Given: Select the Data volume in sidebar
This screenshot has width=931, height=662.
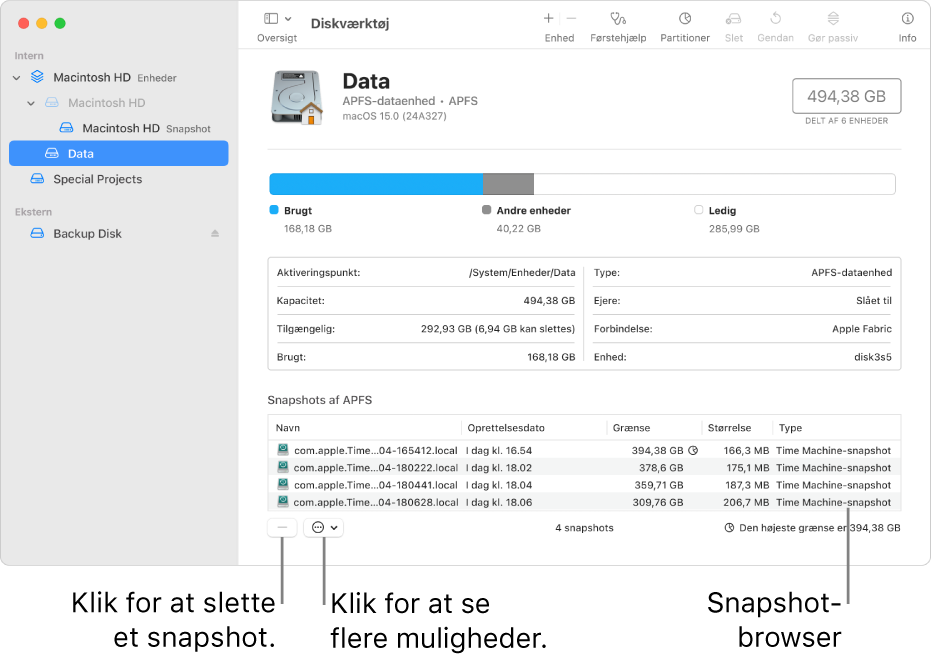Looking at the screenshot, I should (119, 153).
